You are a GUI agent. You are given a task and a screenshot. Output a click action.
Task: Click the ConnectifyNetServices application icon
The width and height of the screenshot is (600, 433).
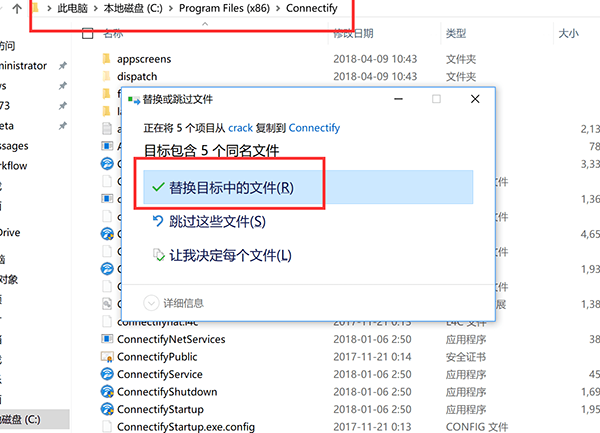[107, 339]
